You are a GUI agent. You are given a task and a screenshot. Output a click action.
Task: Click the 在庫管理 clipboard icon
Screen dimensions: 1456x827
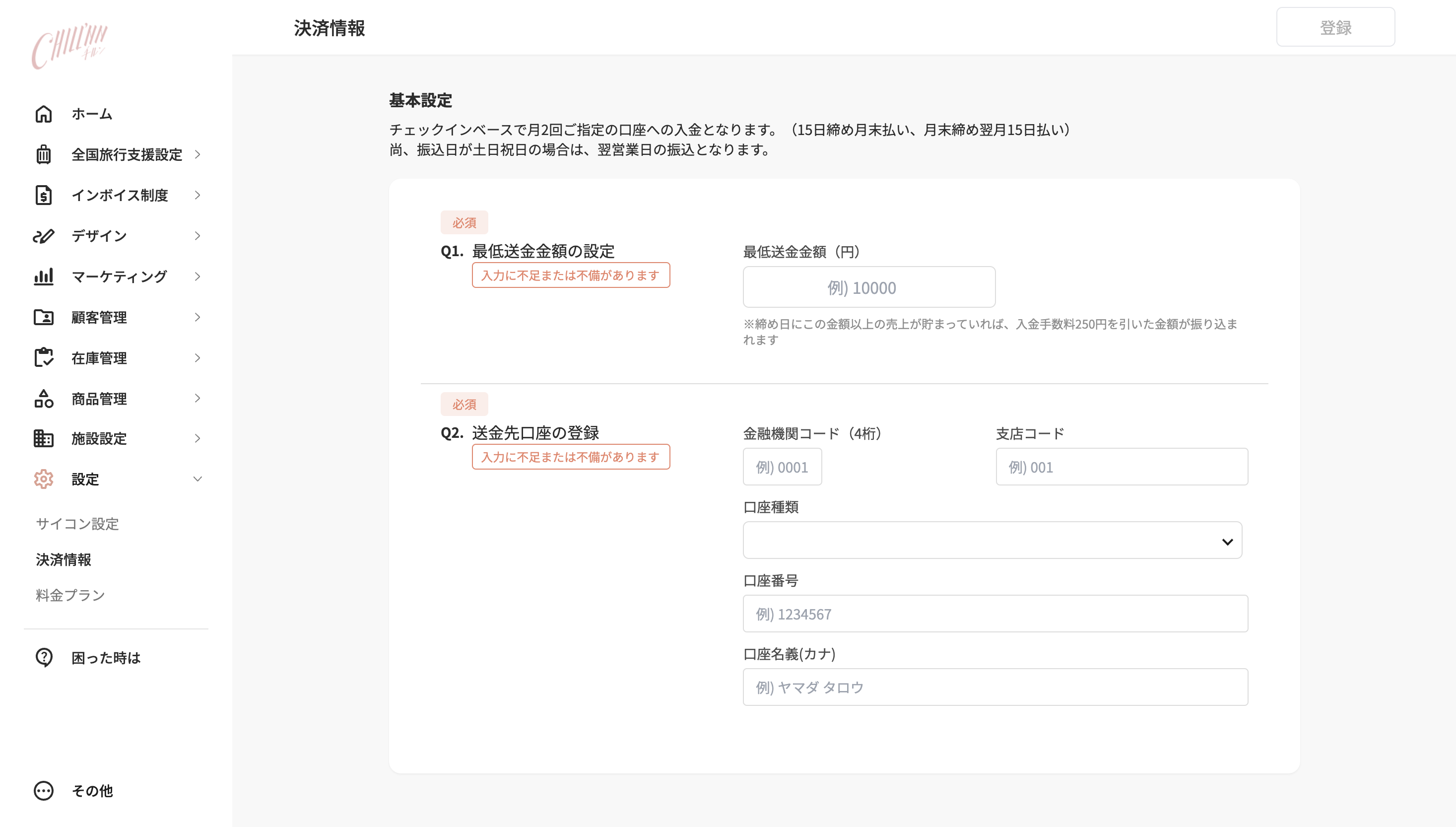pos(44,358)
